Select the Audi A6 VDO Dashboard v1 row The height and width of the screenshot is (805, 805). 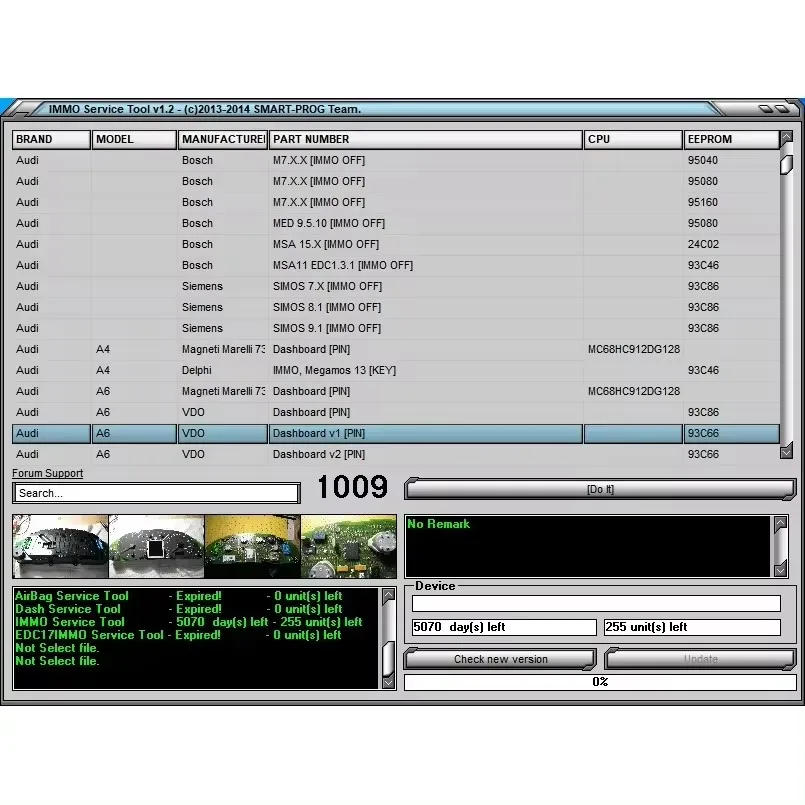(x=400, y=433)
